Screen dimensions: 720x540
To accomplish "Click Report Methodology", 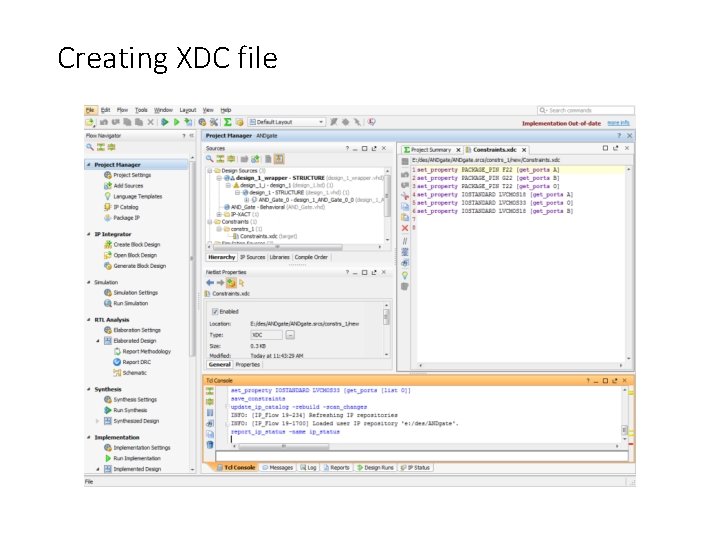I will tap(146, 351).
